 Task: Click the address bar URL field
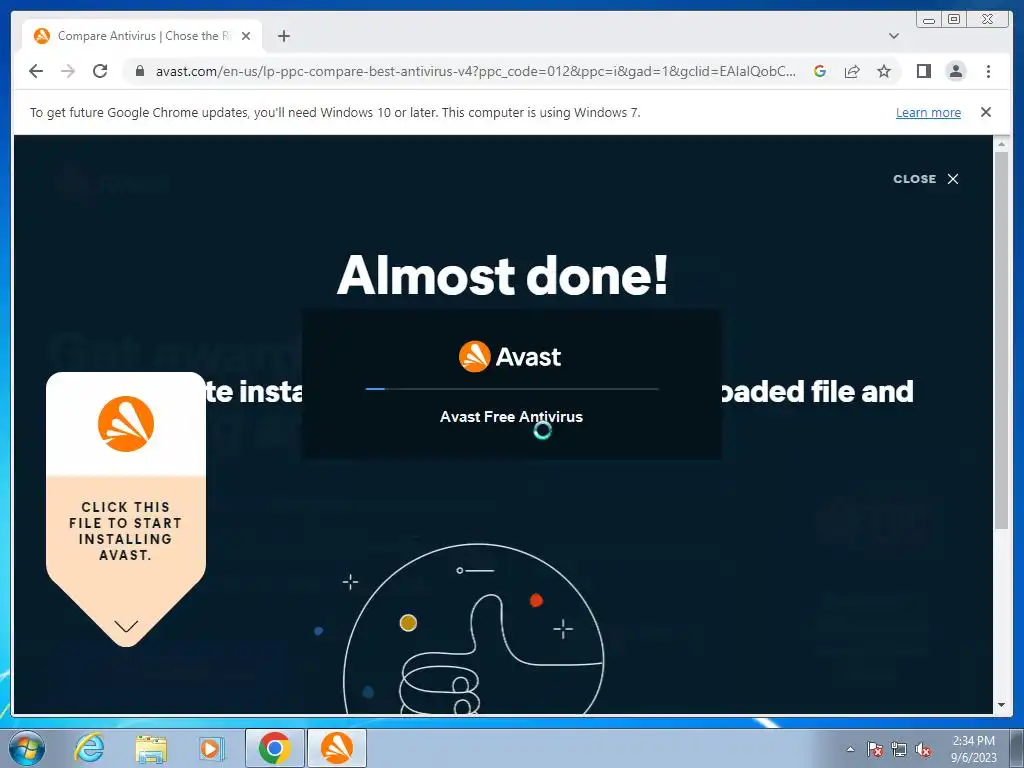(x=475, y=71)
